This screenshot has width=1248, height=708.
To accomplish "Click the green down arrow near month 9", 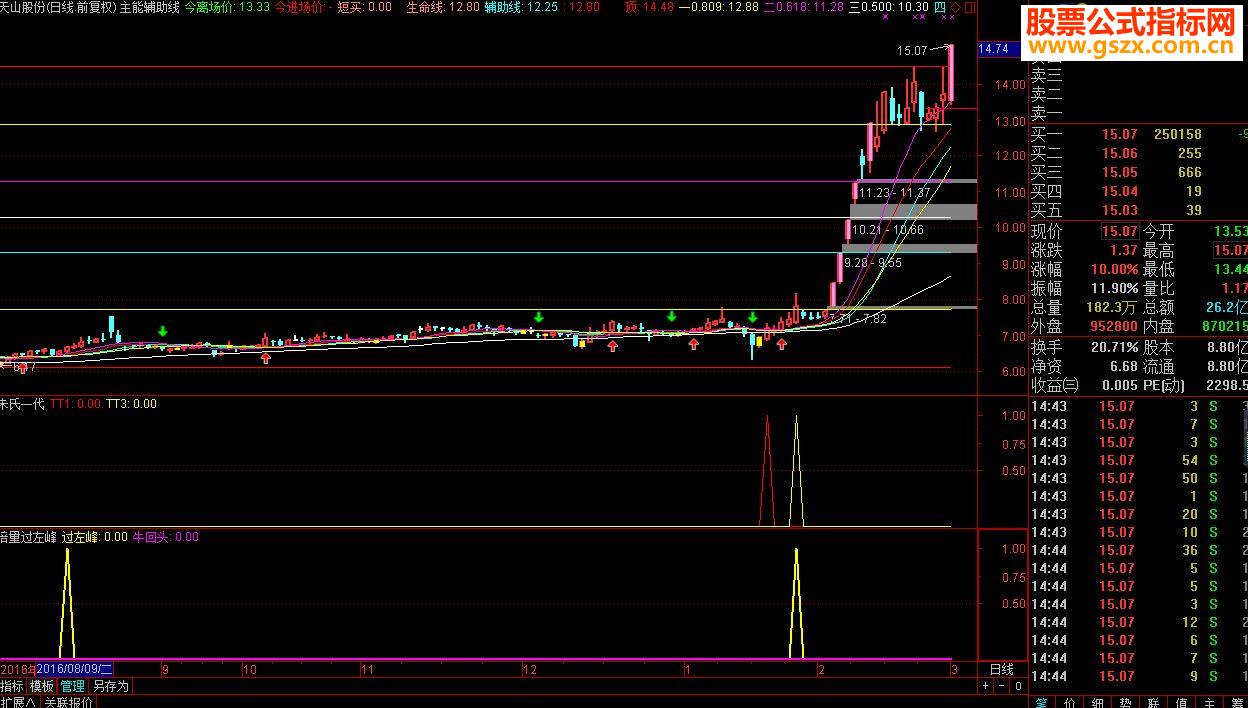I will pos(162,331).
